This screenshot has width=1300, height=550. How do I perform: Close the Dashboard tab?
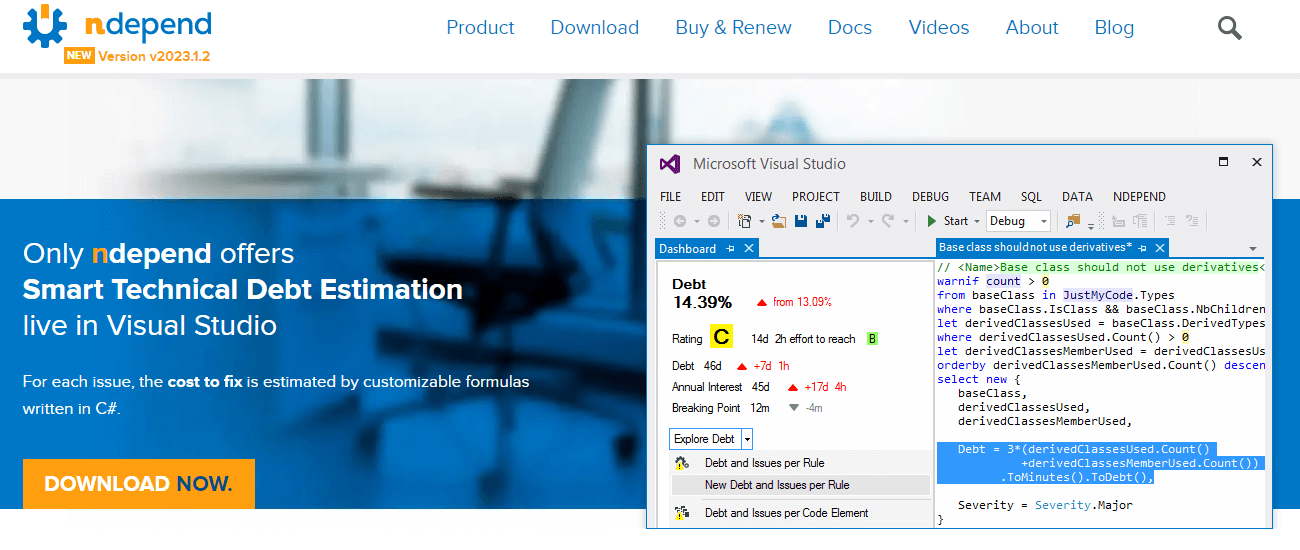tap(749, 249)
